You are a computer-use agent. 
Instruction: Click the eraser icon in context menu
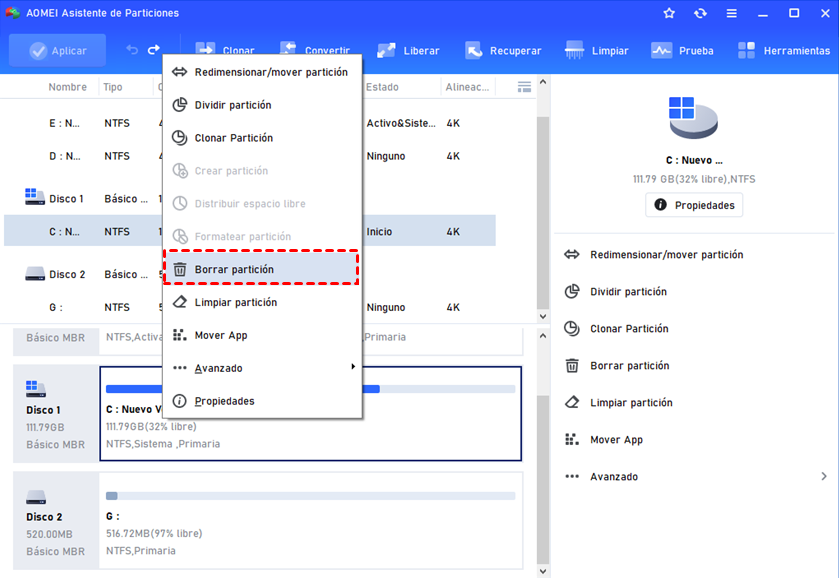pyautogui.click(x=180, y=302)
